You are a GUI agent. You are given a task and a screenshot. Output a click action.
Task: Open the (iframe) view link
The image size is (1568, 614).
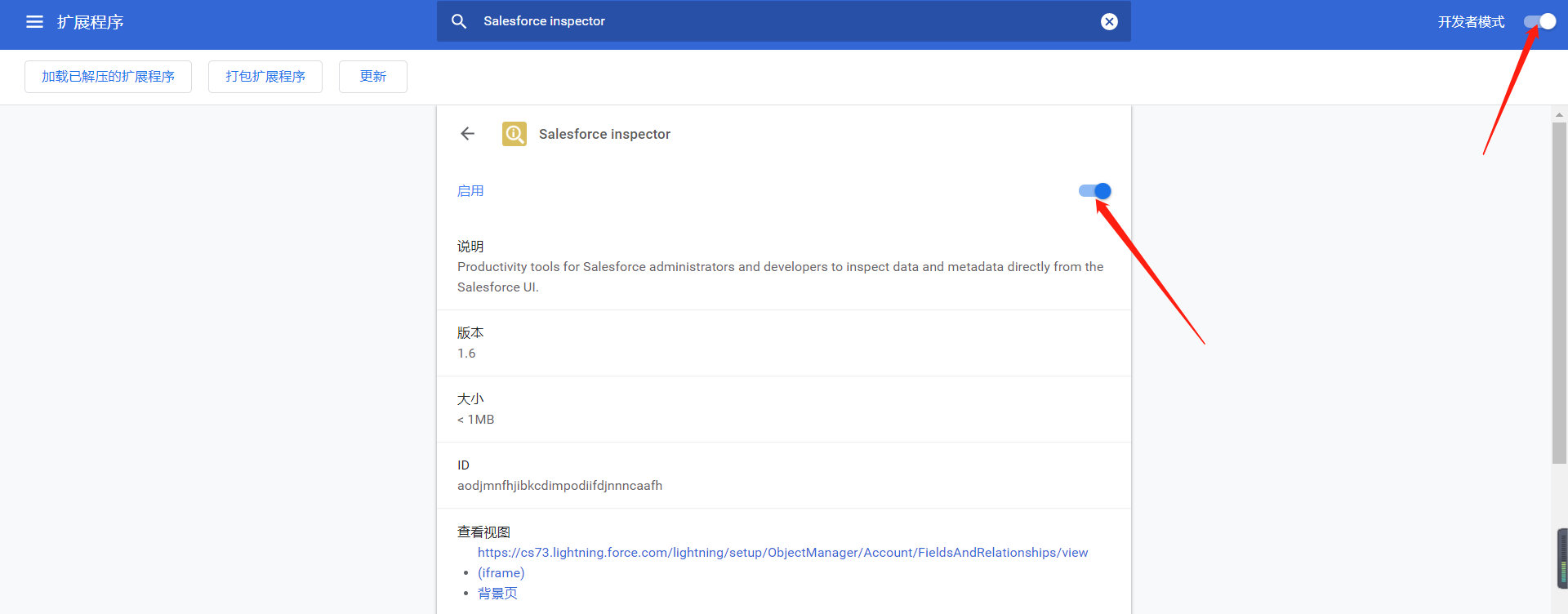click(x=501, y=573)
